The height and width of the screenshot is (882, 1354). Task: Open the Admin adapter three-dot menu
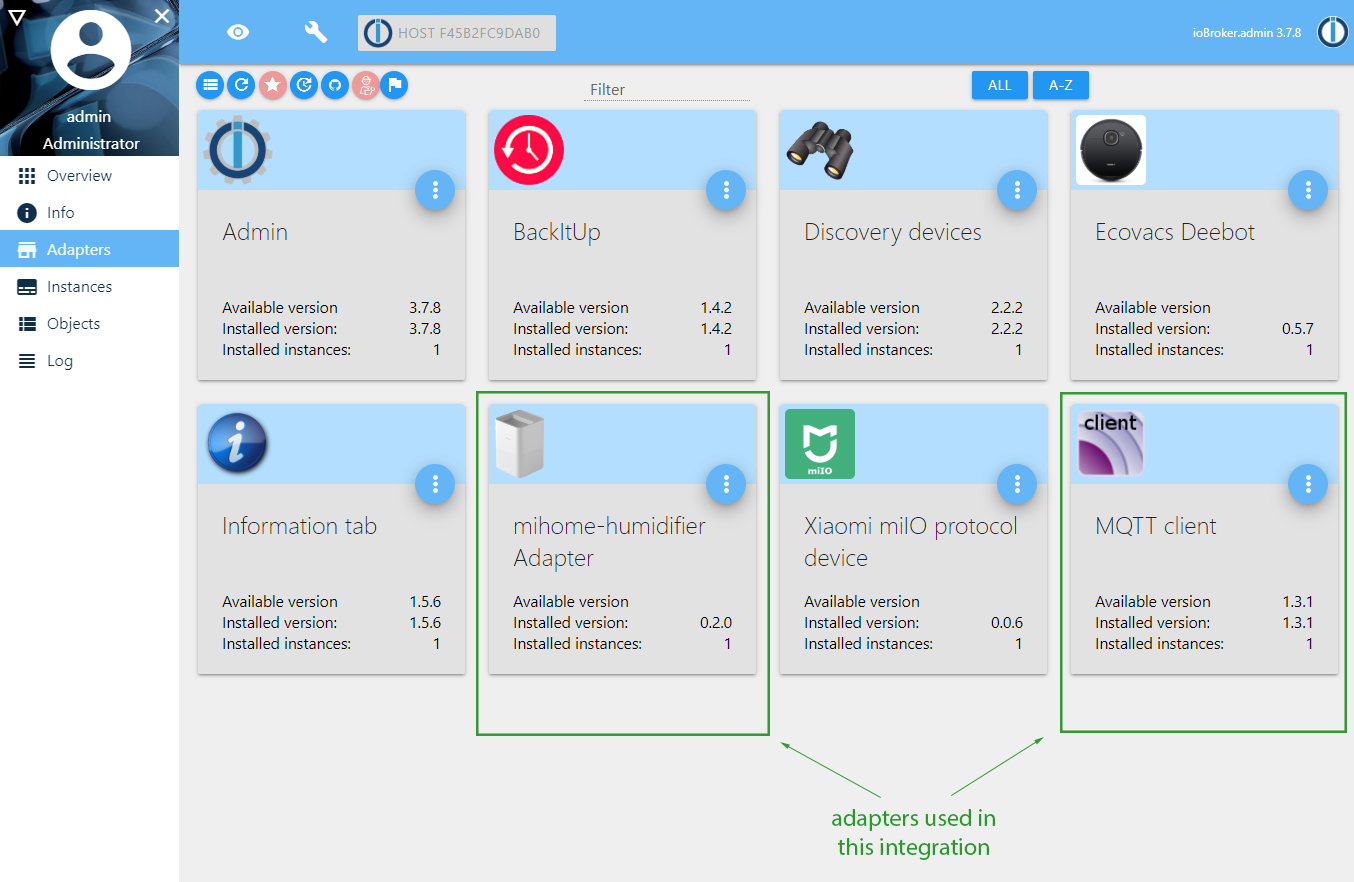(x=435, y=190)
